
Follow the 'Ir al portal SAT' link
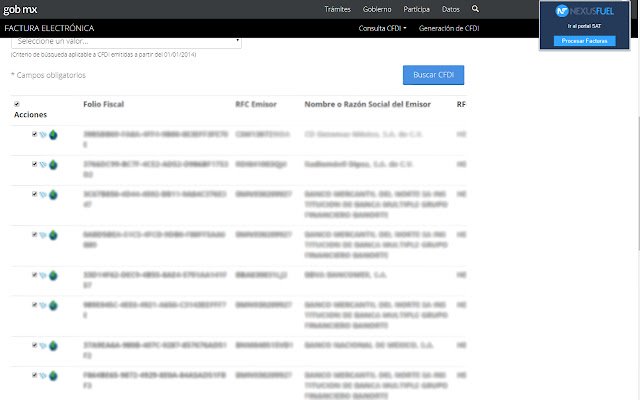(x=584, y=26)
